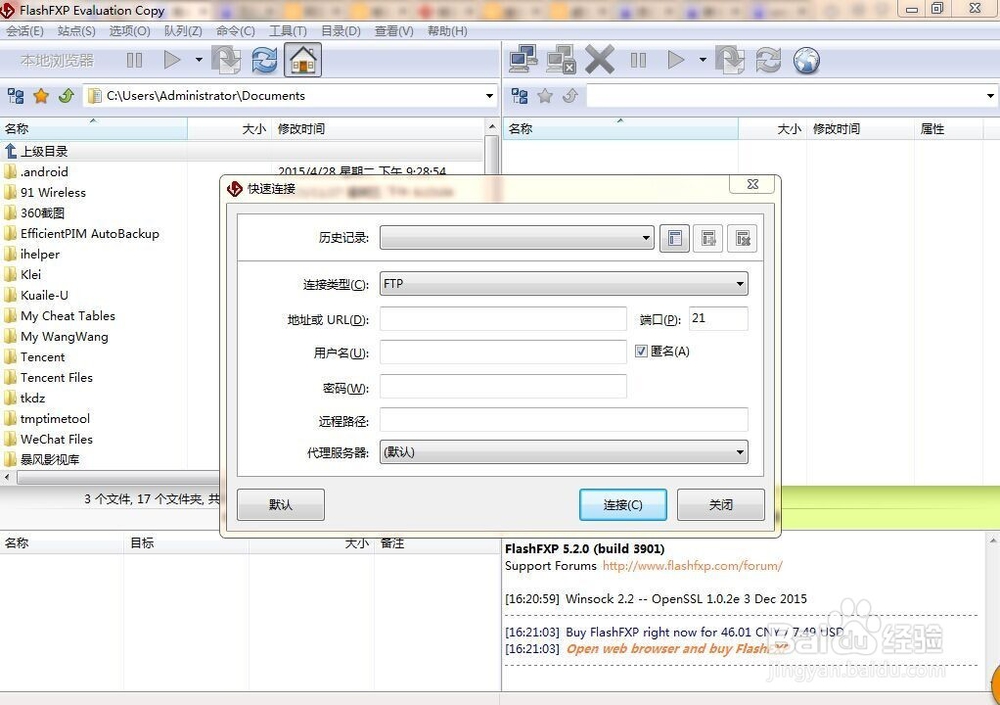Select the WeChat Files folder
Screen dimensions: 1000x705
[56, 440]
